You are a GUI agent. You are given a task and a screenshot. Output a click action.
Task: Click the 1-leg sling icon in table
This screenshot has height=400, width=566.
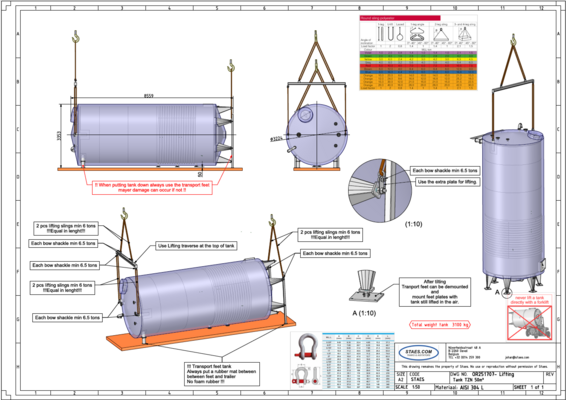pyautogui.click(x=380, y=34)
